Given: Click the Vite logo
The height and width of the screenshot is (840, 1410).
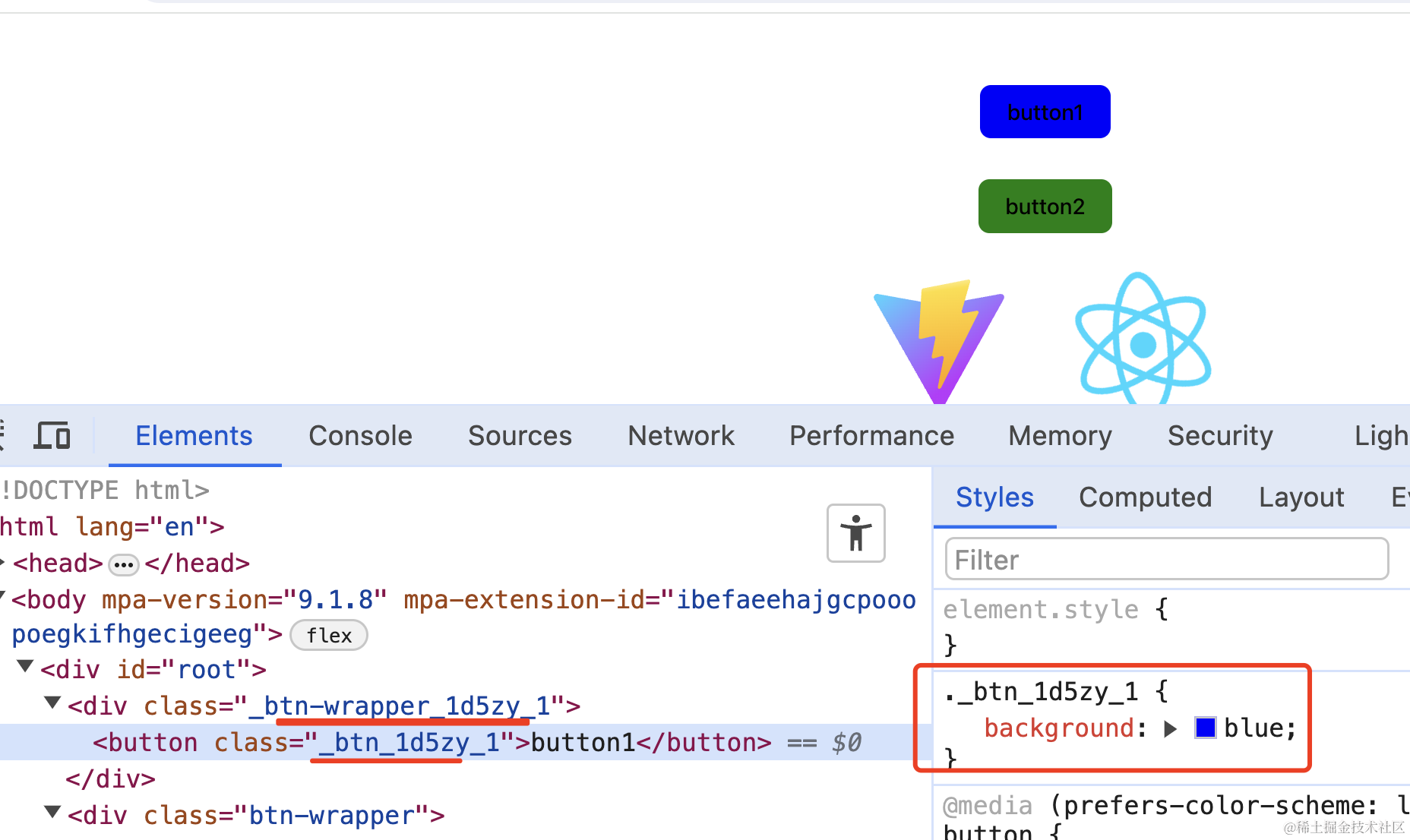Looking at the screenshot, I should tap(939, 342).
